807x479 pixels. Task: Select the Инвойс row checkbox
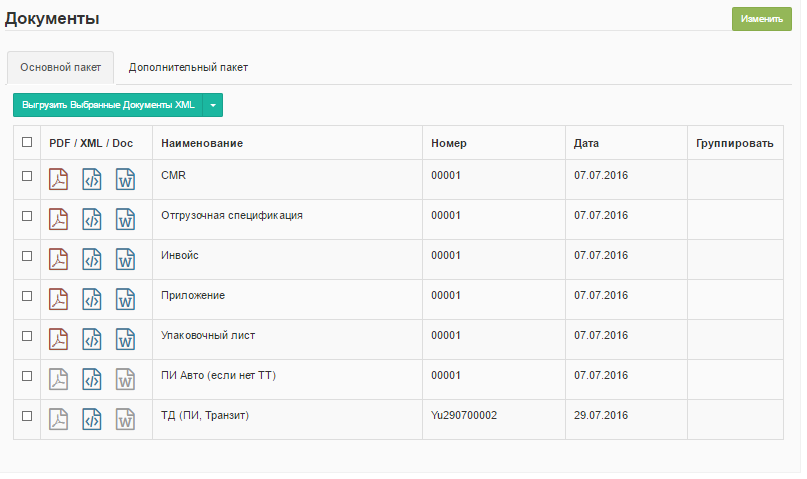(27, 256)
